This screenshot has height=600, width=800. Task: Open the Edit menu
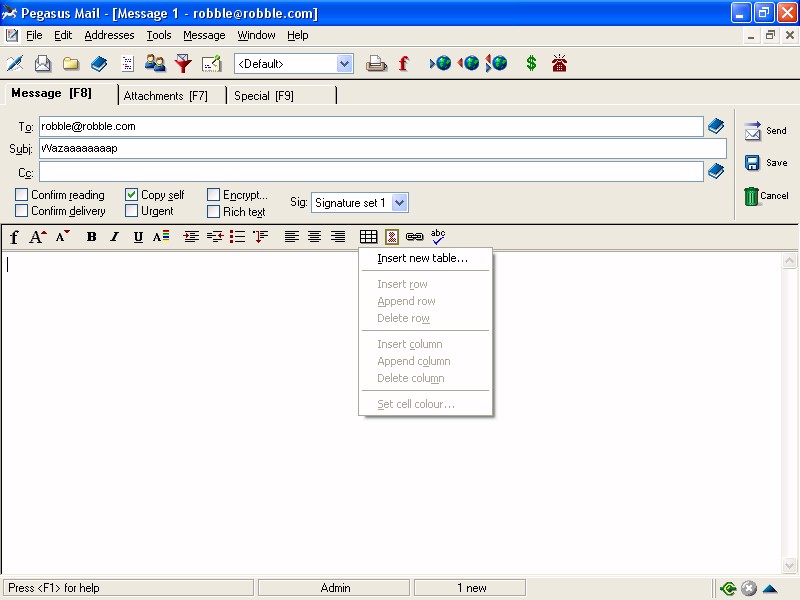pos(63,35)
